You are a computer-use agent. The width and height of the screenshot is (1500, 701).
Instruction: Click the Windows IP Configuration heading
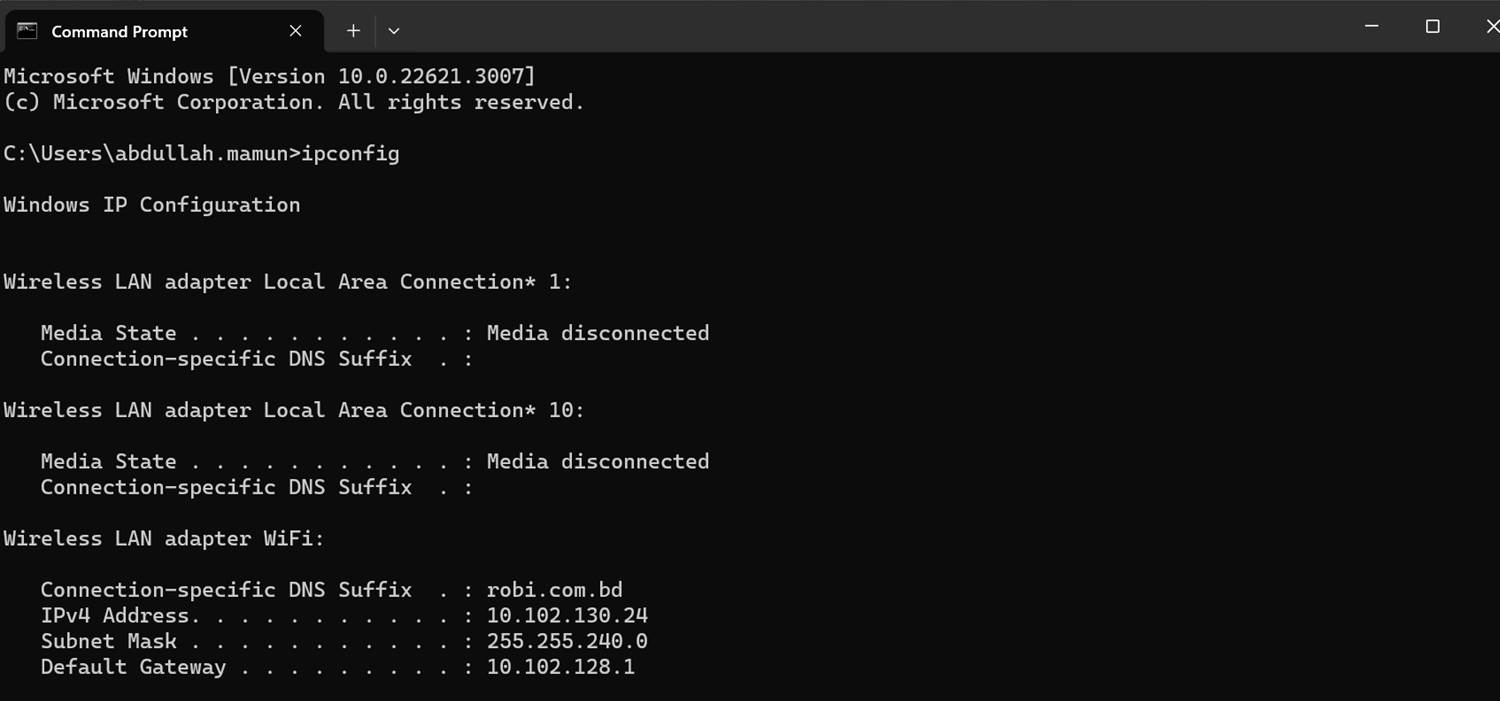(x=151, y=205)
